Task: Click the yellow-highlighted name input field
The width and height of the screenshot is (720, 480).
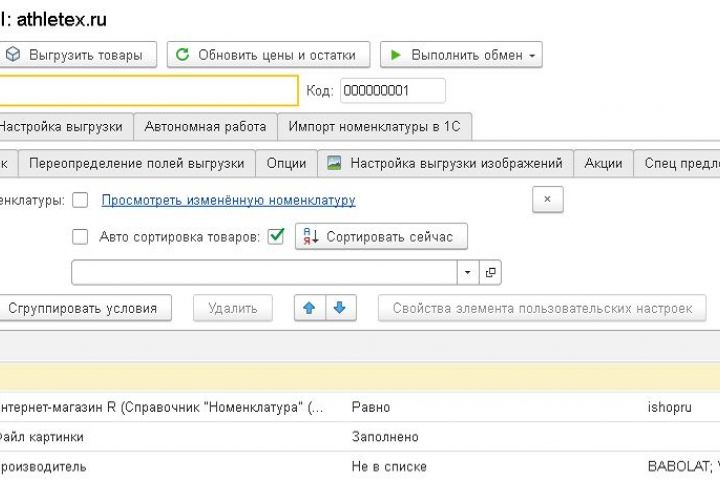Action: (x=149, y=90)
